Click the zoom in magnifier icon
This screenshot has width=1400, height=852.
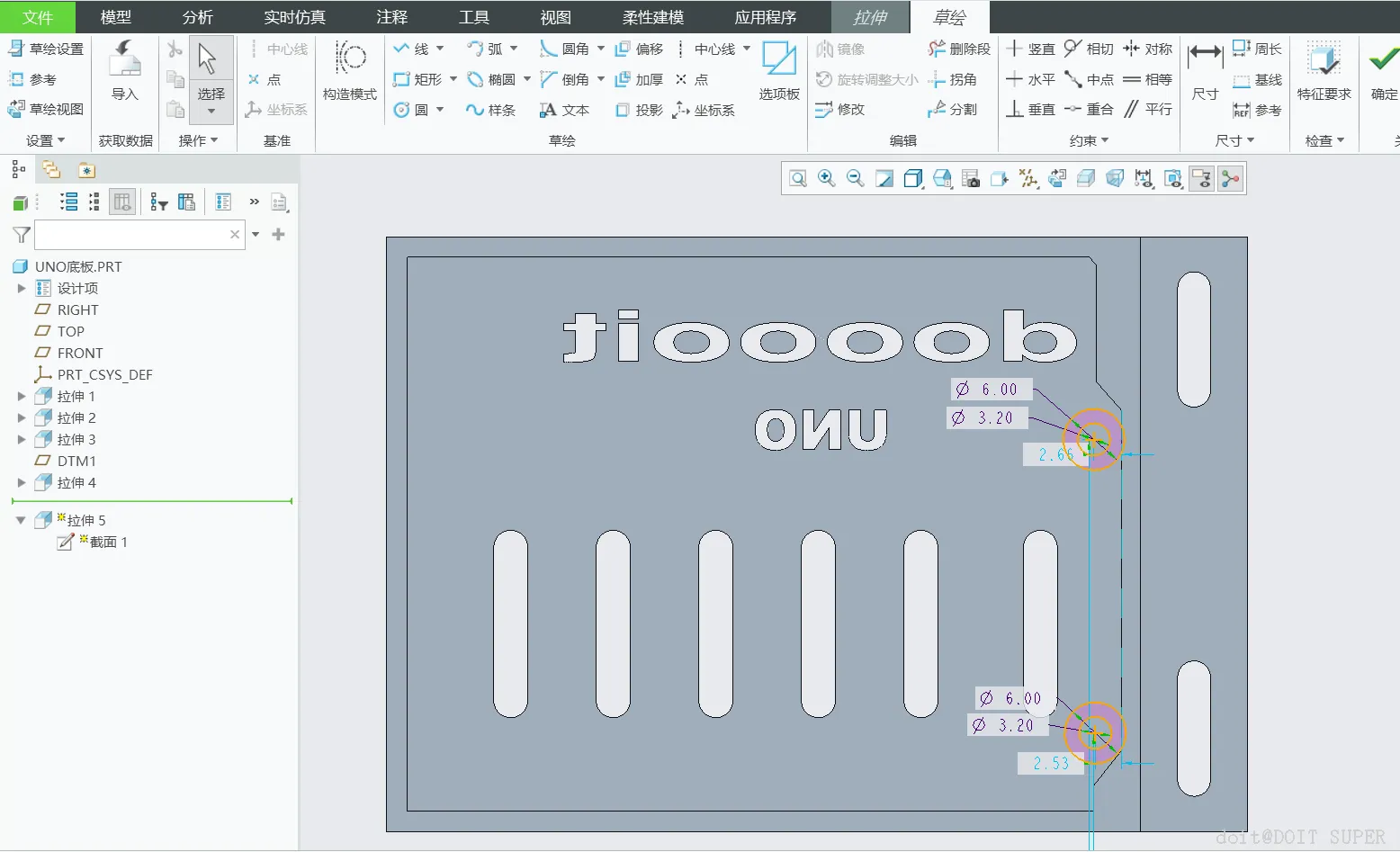(826, 178)
